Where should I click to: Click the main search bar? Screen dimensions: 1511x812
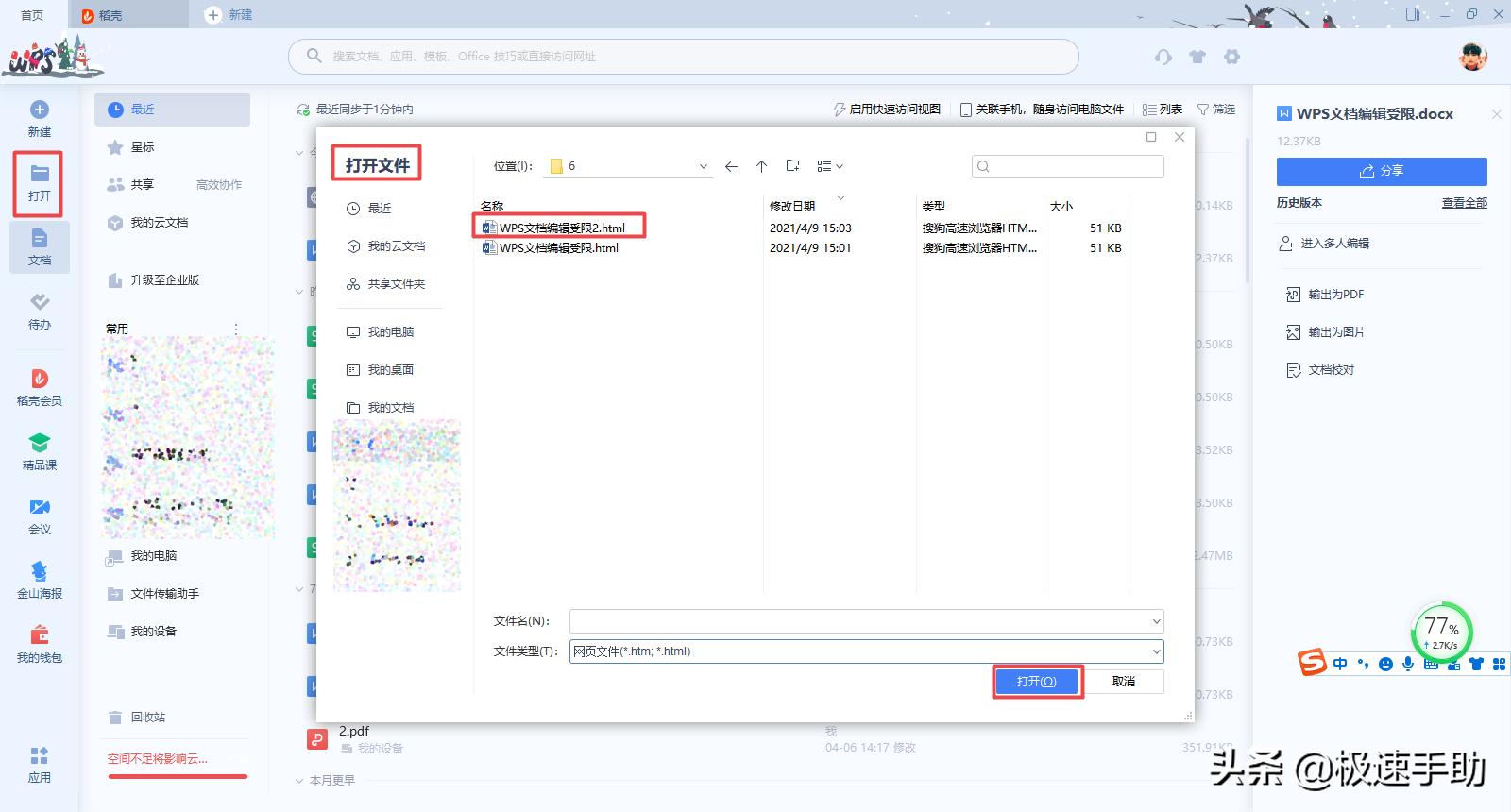tap(684, 57)
